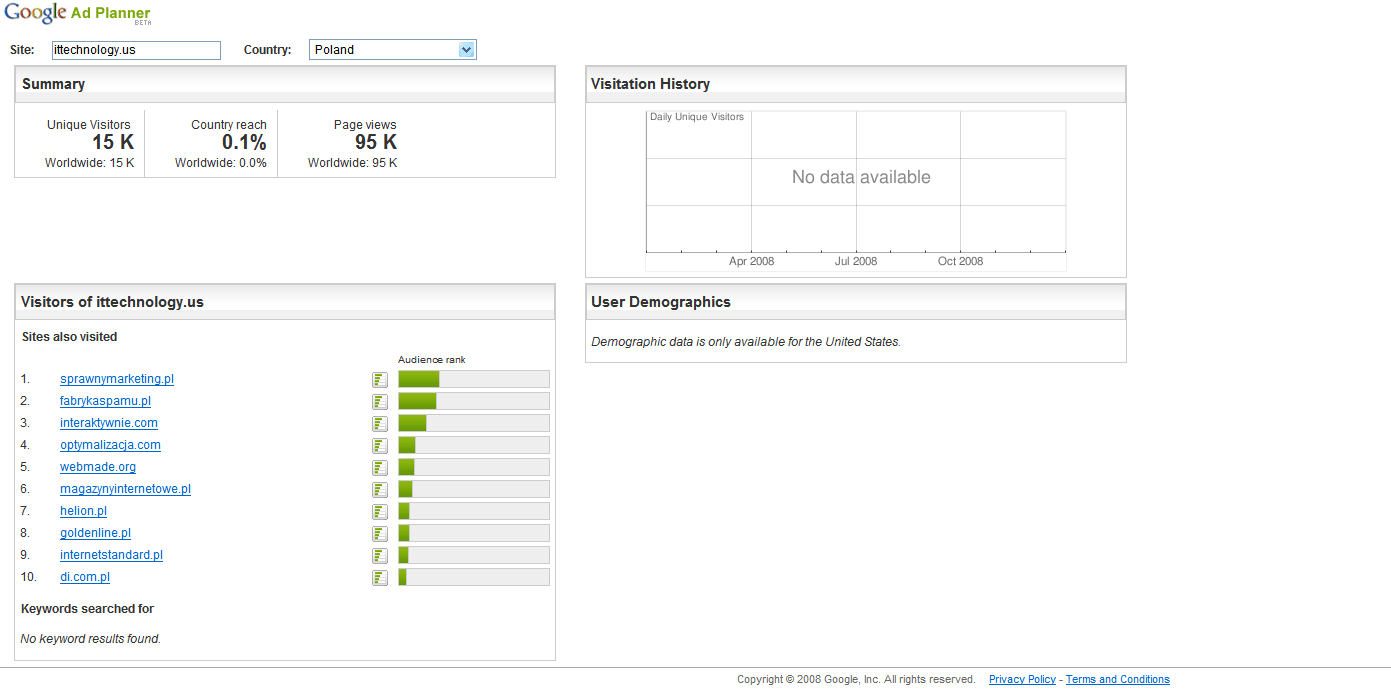Open site profile icon for internetstandard.pl

(x=380, y=555)
